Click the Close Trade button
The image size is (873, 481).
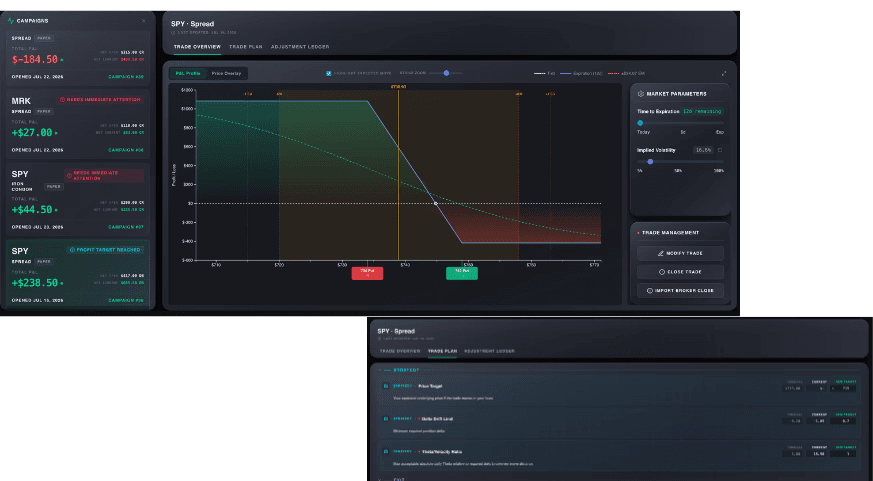pos(680,272)
